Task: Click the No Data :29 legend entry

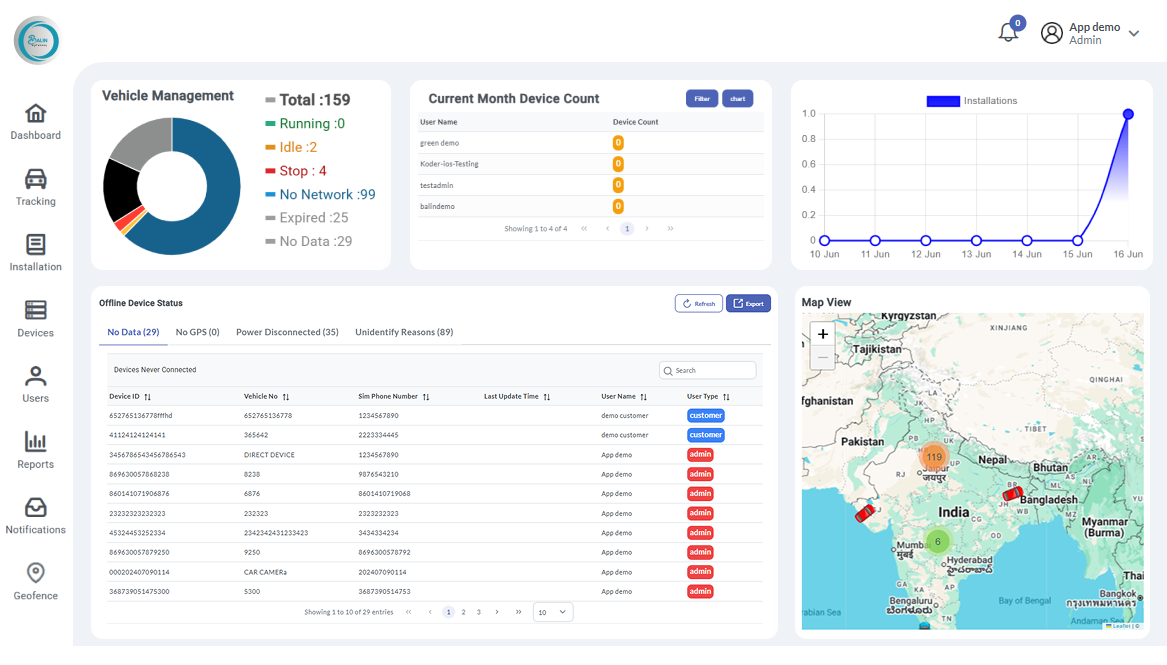Action: tap(309, 242)
